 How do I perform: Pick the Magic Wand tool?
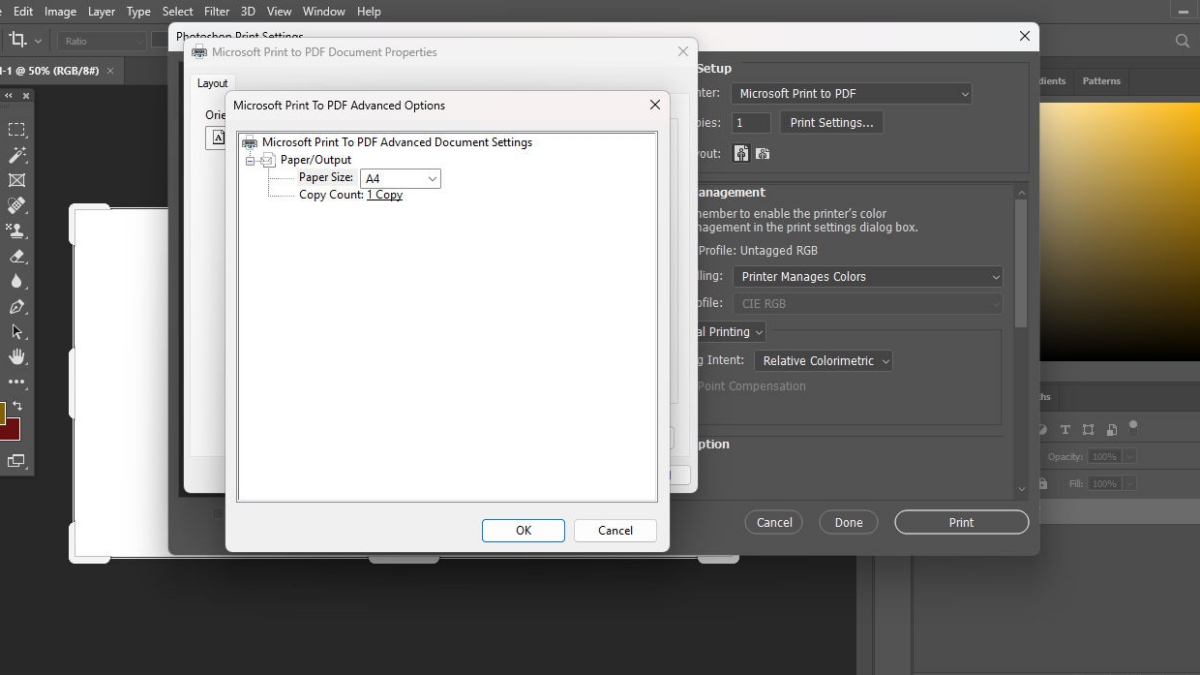point(17,155)
